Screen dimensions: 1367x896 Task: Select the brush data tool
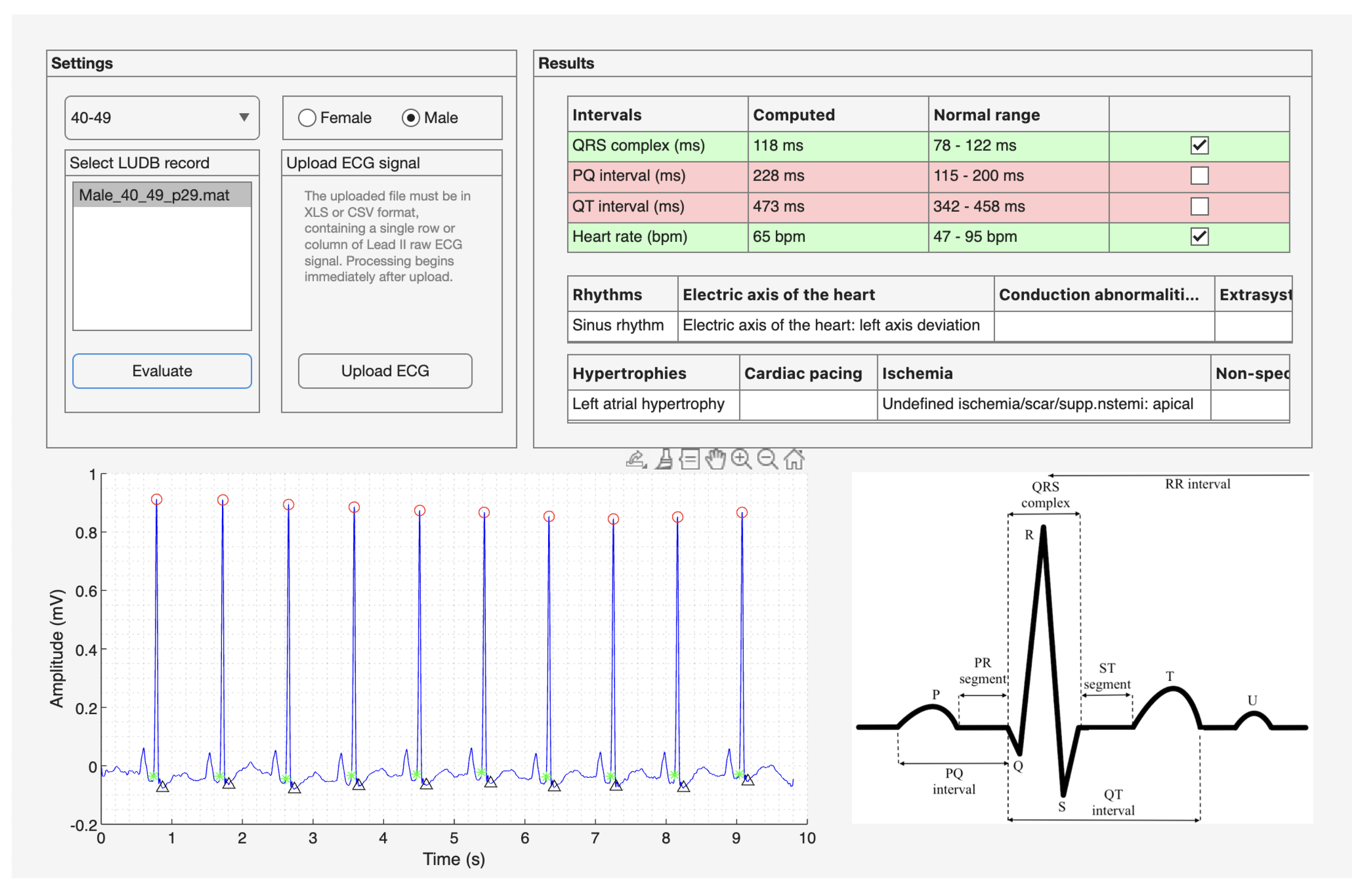click(664, 460)
